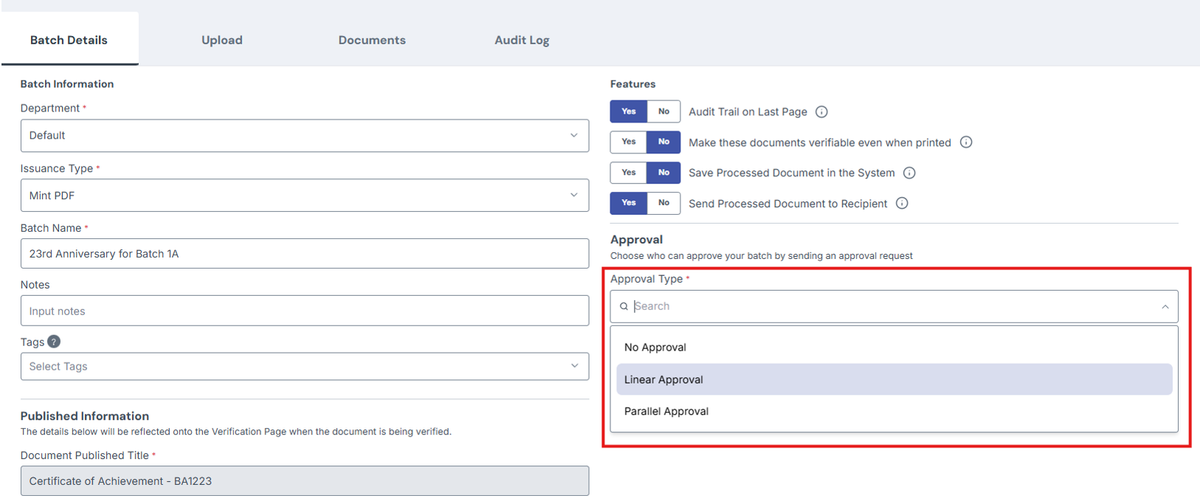Open info icon for verifiable when printed

tap(966, 142)
